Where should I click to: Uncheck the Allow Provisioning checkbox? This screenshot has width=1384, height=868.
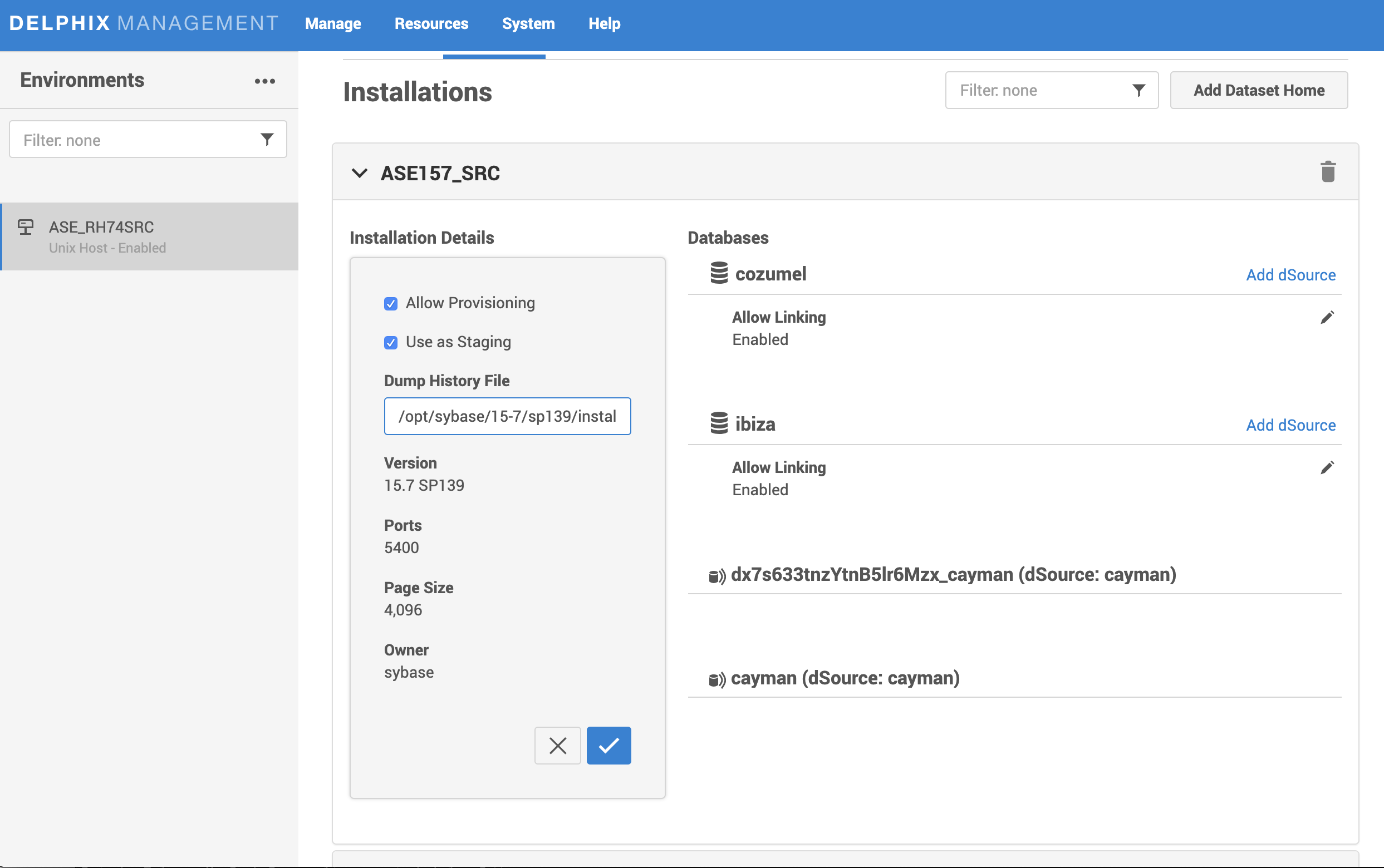pyautogui.click(x=390, y=303)
